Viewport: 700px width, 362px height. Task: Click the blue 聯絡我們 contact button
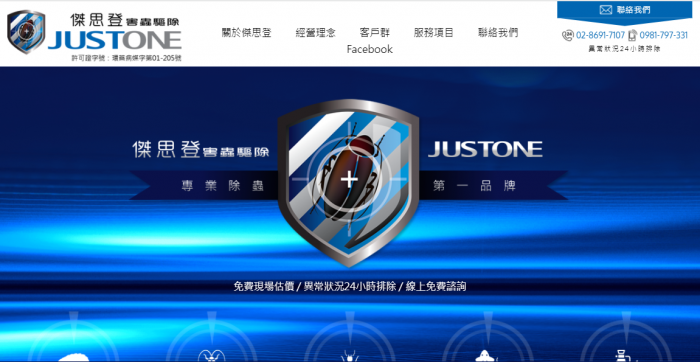(625, 11)
